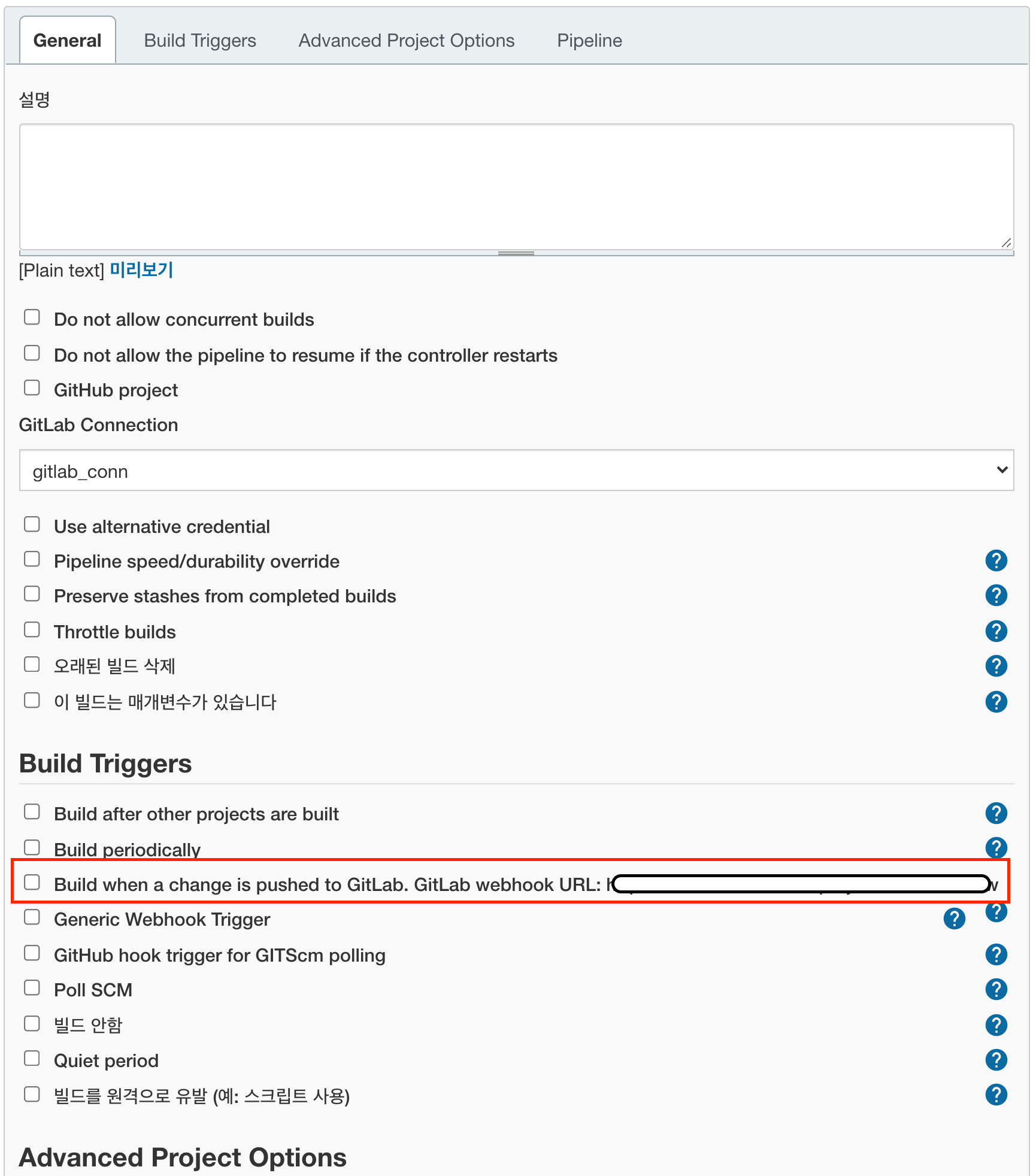The height and width of the screenshot is (1176, 1036).
Task: Show help icon next to Generic Webhook Trigger
Action: [x=954, y=919]
